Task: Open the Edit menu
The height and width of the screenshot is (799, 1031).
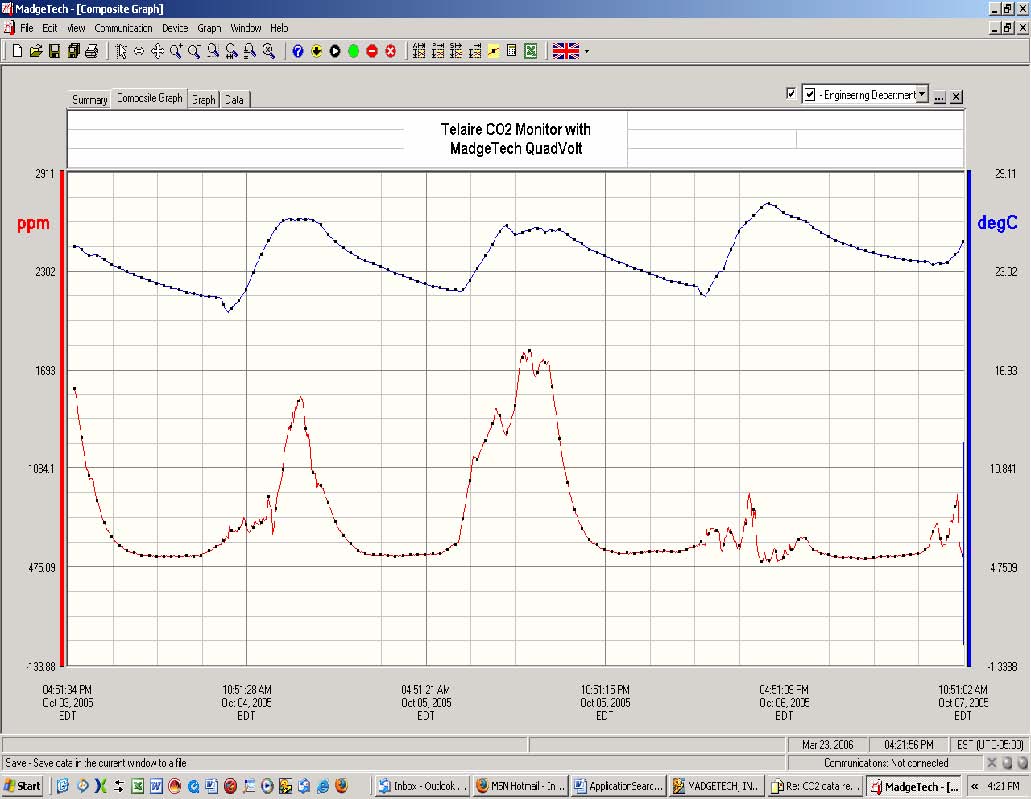Action: pos(50,28)
